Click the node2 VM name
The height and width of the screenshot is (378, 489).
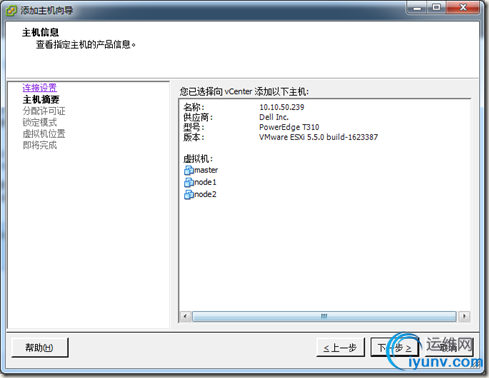point(205,194)
